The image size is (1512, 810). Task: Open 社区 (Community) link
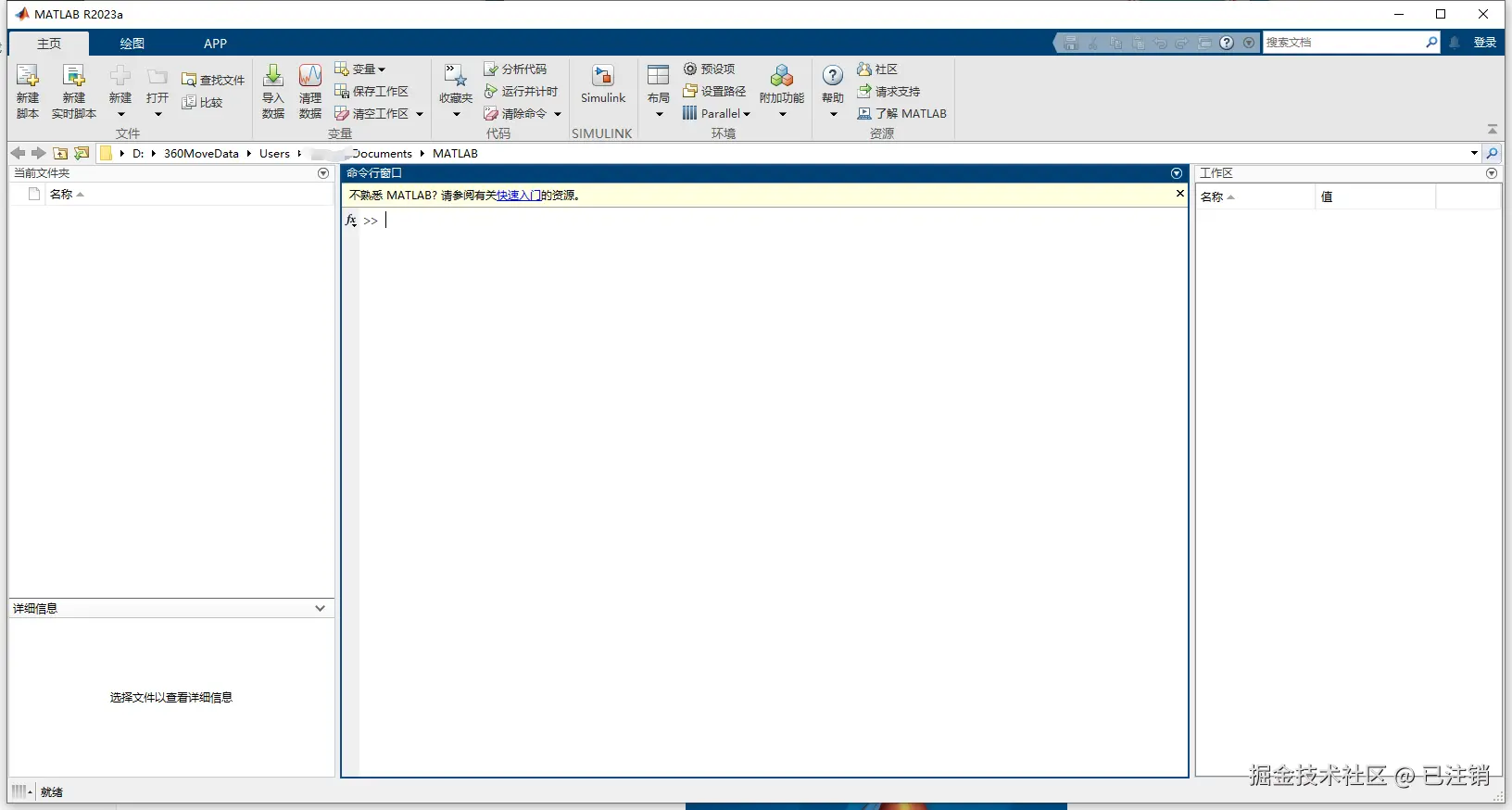click(x=877, y=69)
